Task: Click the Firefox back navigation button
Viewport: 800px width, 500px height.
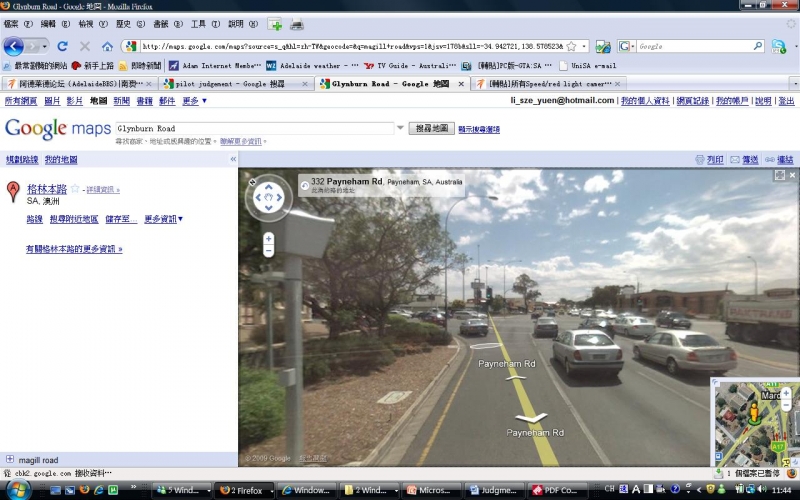Action: pos(14,46)
